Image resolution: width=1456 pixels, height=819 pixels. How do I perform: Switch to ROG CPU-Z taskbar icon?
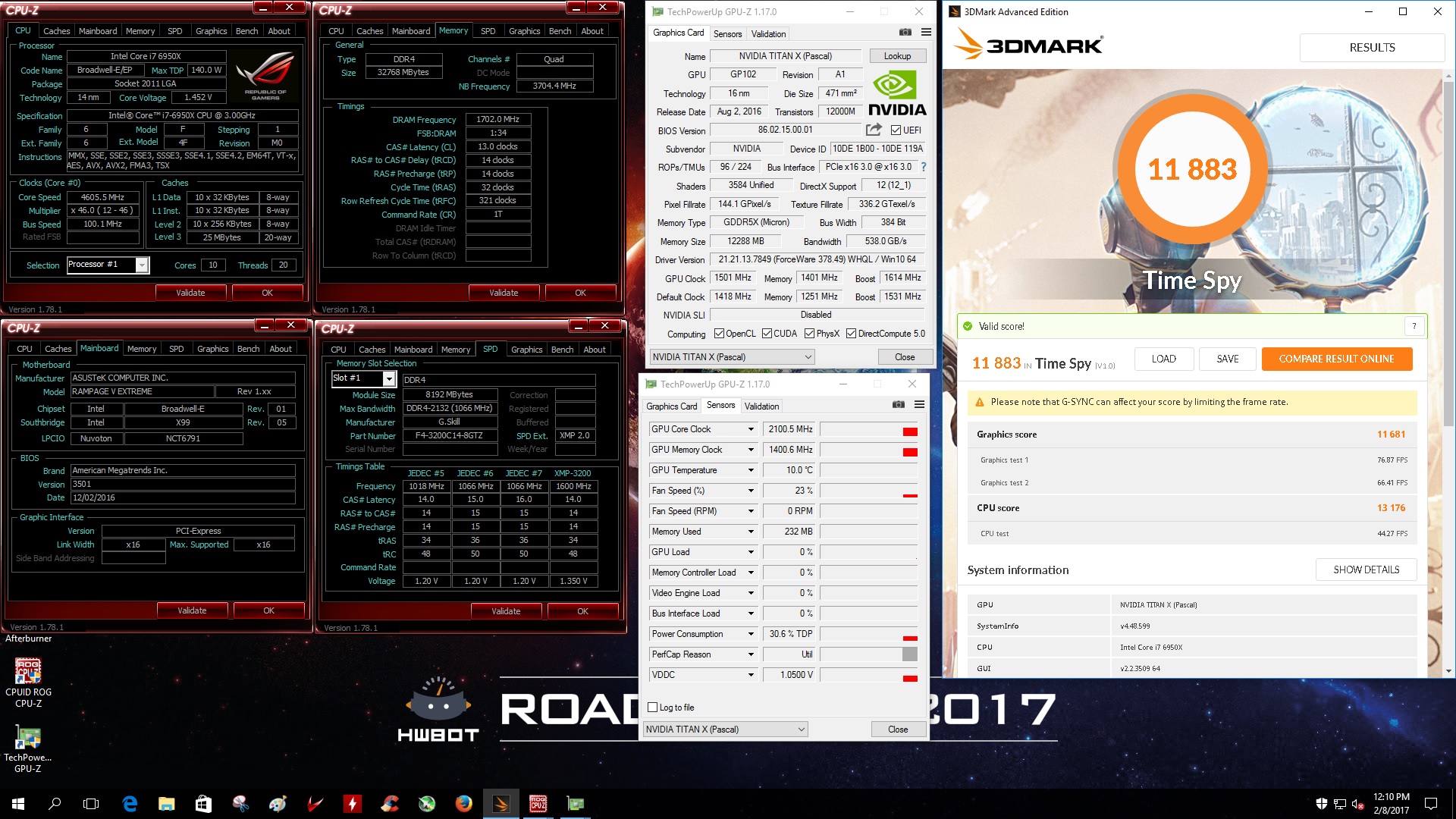click(538, 804)
